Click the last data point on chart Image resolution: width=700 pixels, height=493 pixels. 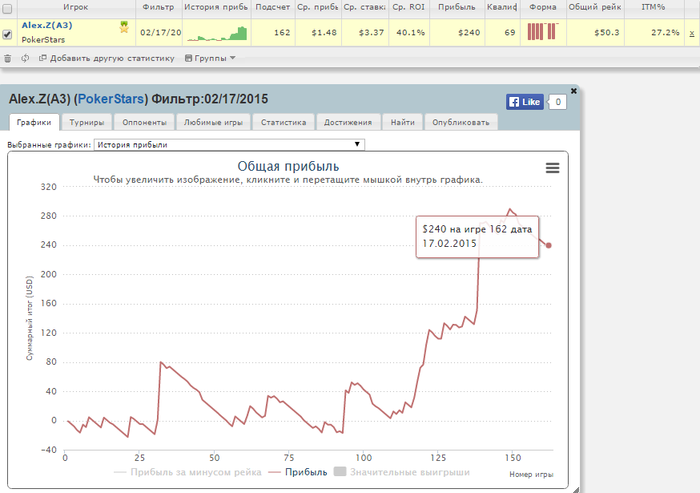549,245
